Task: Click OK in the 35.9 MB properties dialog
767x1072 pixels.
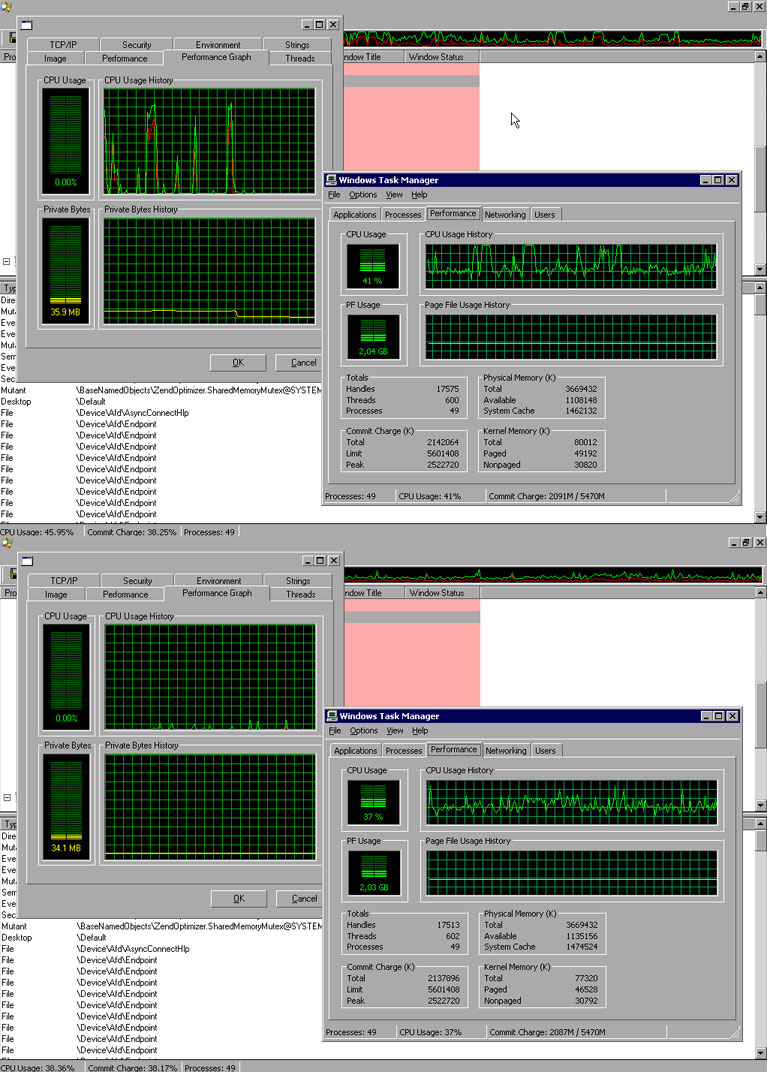Action: pos(238,362)
